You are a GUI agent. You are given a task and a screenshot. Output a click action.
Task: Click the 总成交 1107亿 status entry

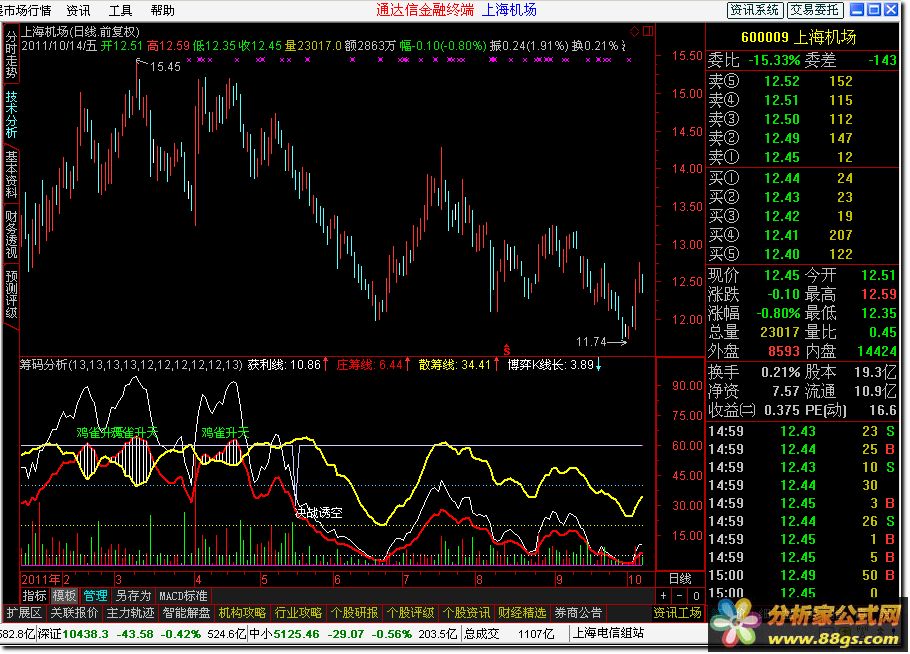[x=509, y=634]
